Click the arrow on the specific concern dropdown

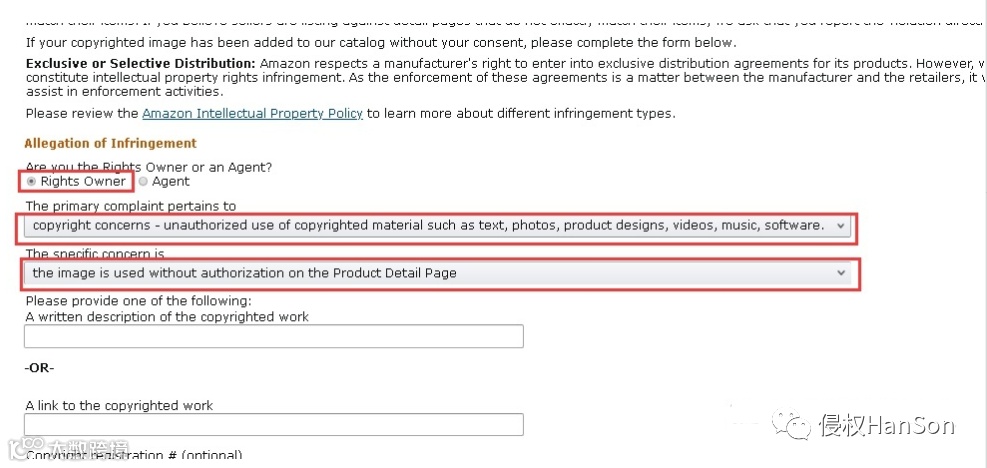click(840, 273)
